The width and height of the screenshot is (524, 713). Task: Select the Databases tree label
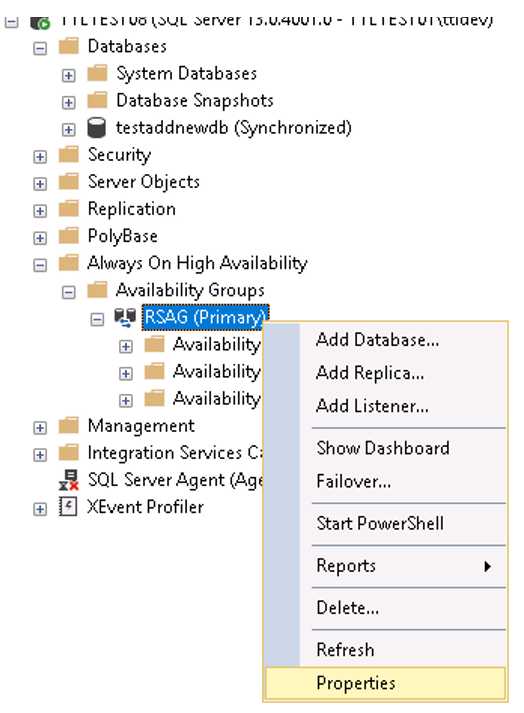[127, 46]
